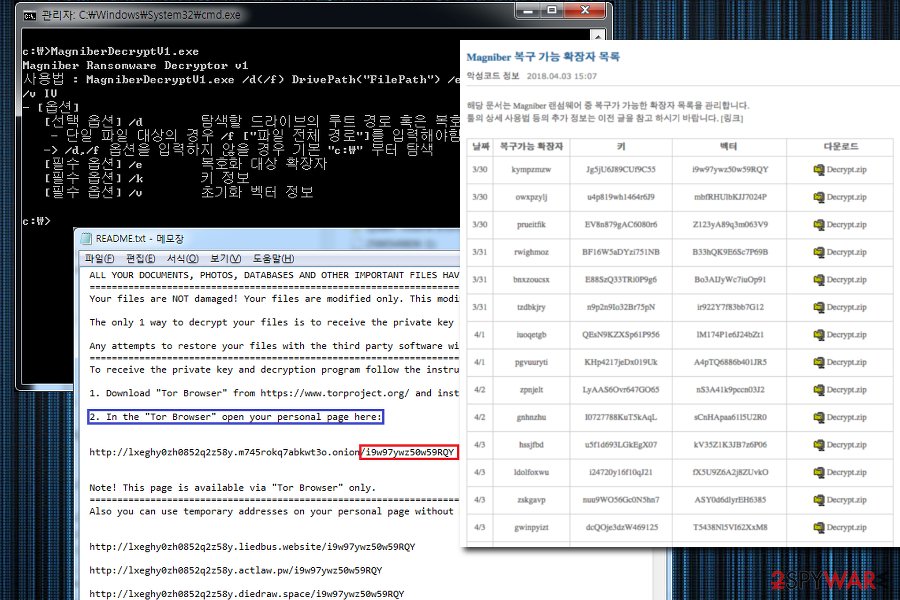The height and width of the screenshot is (600, 900).
Task: Click the Decrypt.zip icon in the prueitfik row
Action: point(819,224)
